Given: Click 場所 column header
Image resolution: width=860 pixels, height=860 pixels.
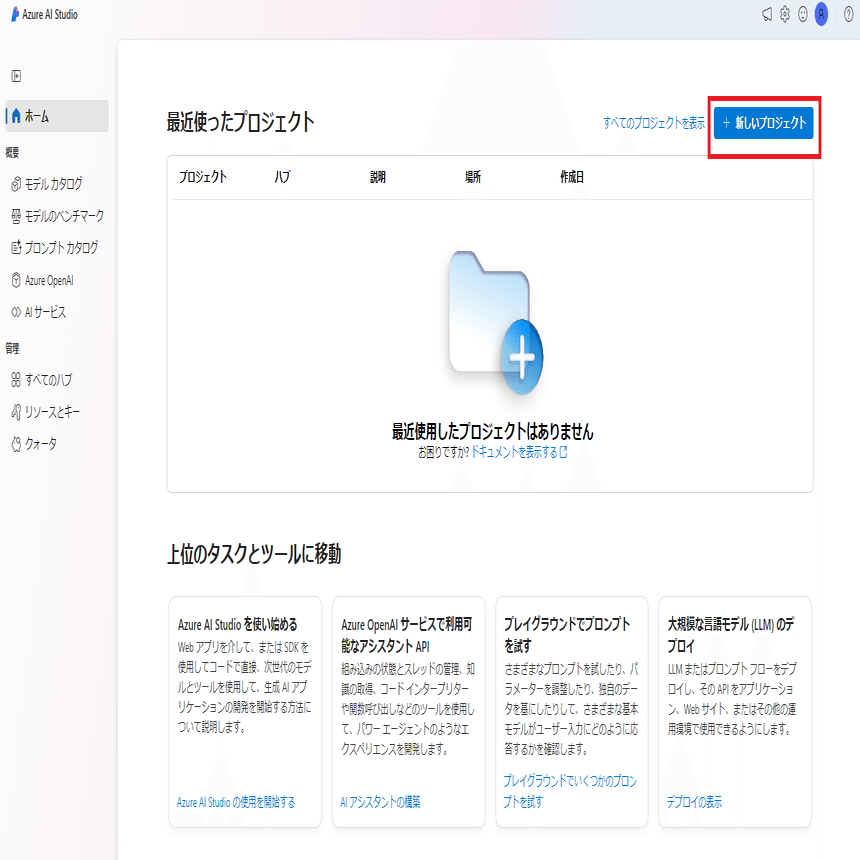Looking at the screenshot, I should tap(473, 177).
